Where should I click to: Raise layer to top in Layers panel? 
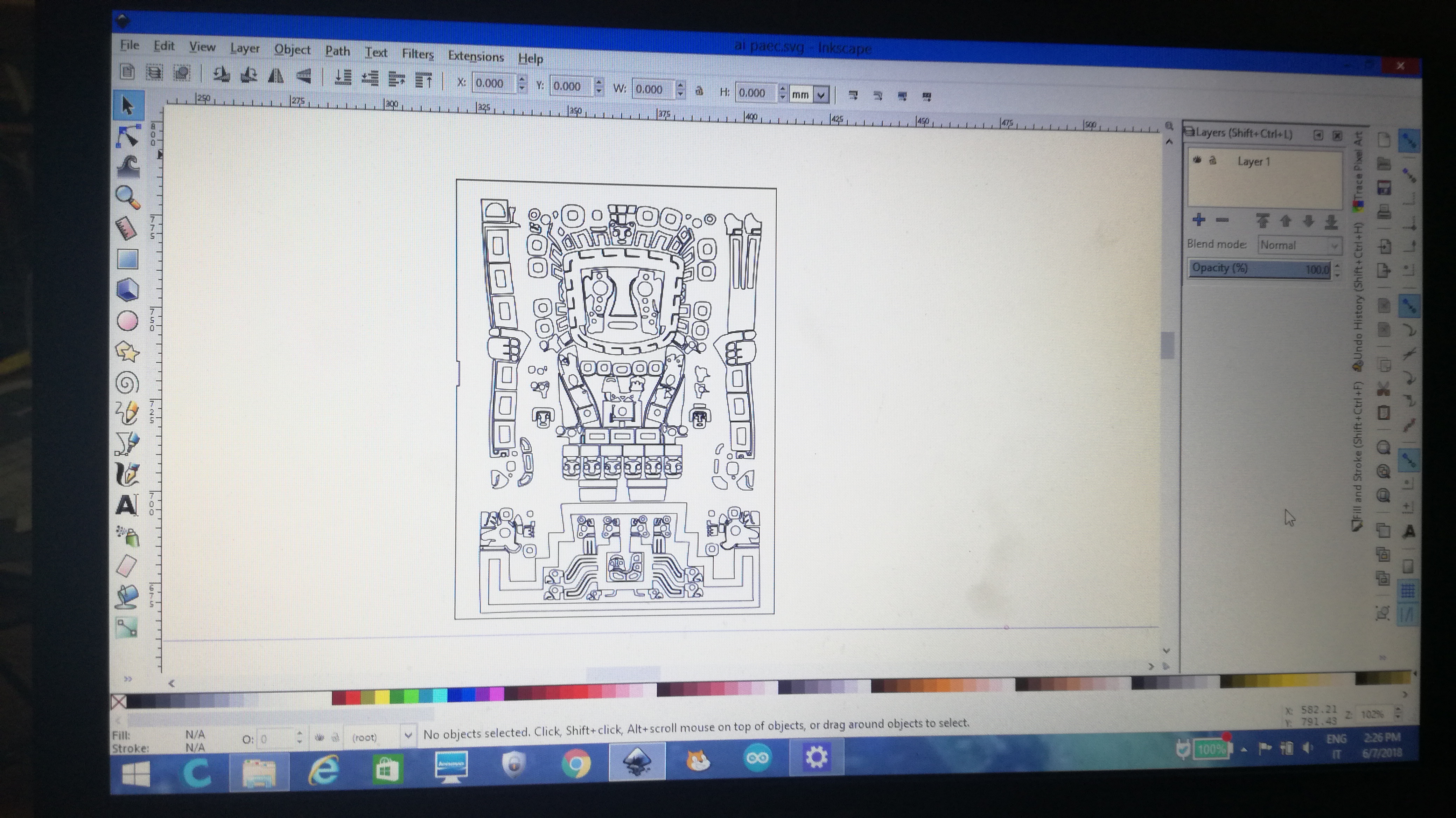(x=1262, y=221)
